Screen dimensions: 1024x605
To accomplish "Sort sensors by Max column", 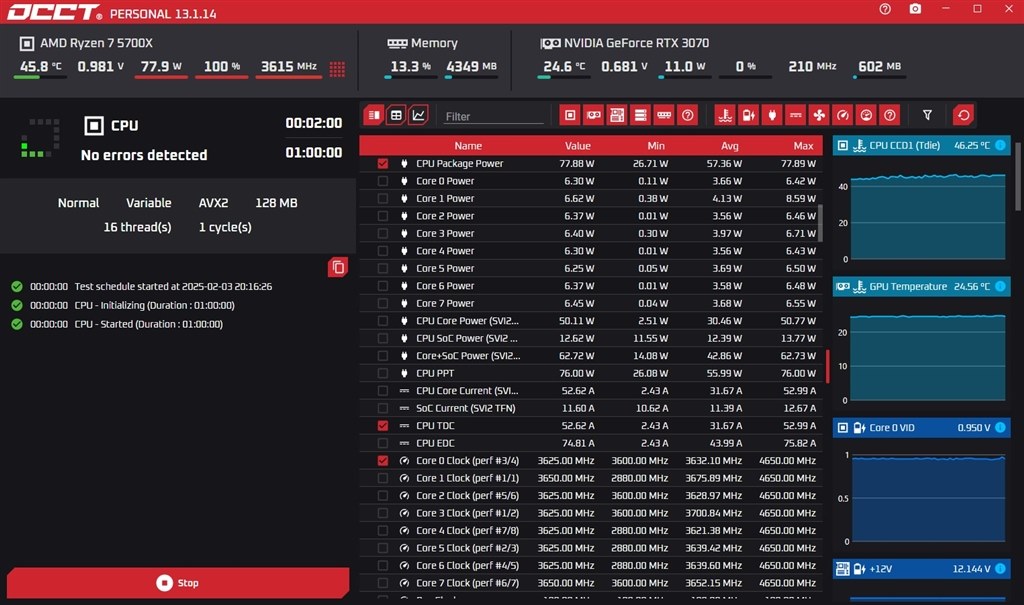I will 803,146.
